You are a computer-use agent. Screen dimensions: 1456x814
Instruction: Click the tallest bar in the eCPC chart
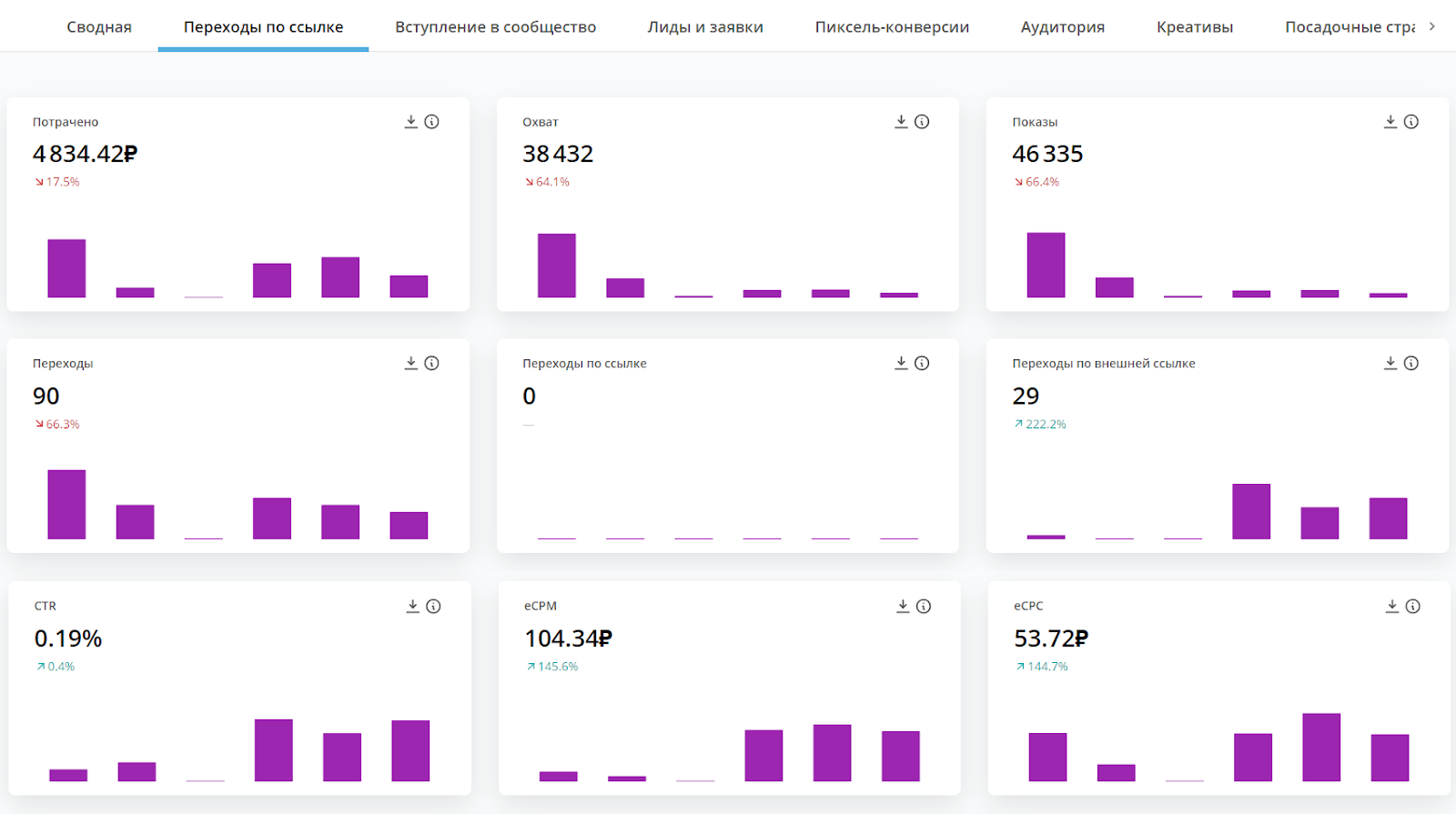[x=1321, y=747]
